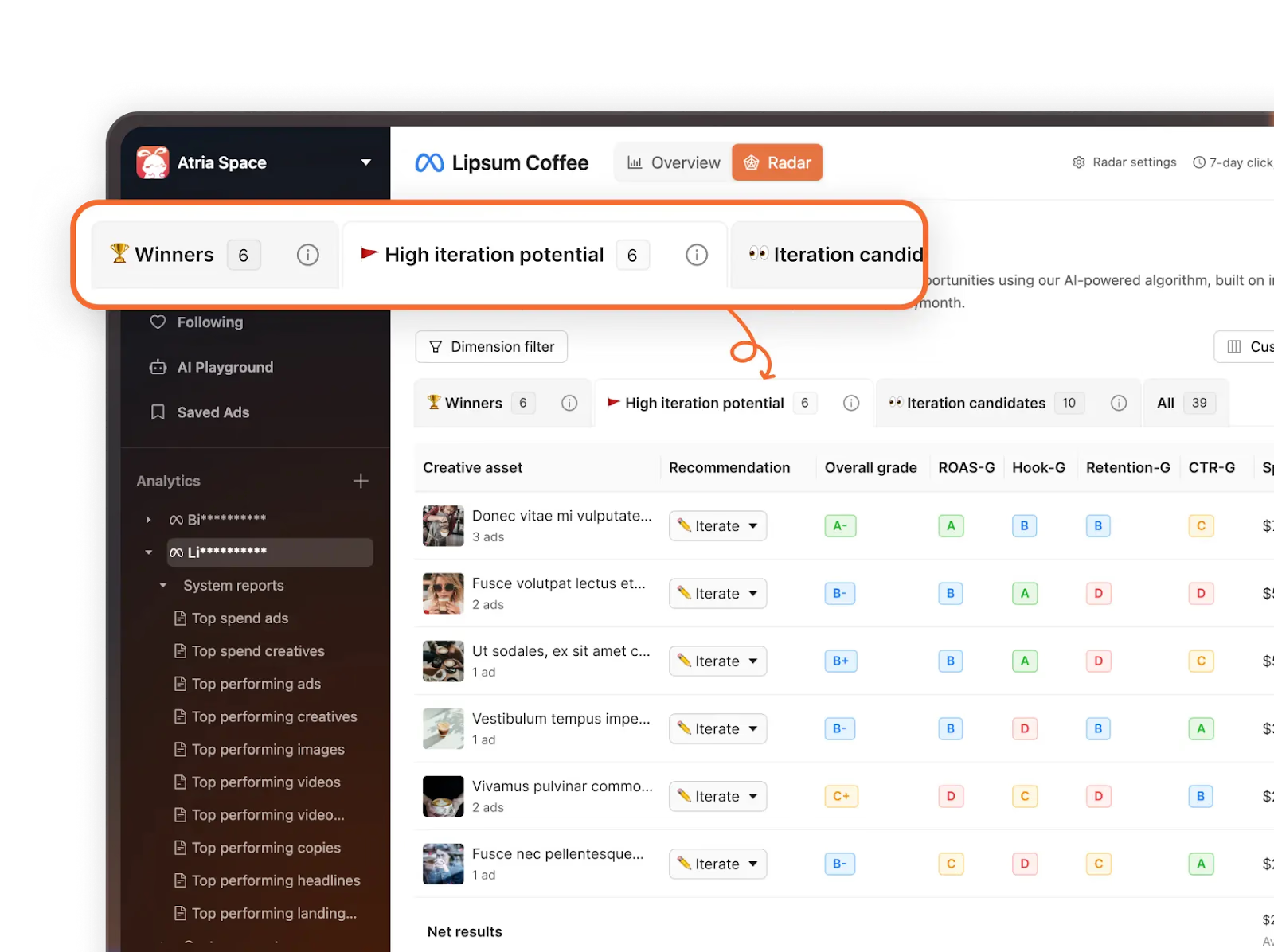The height and width of the screenshot is (952, 1274).
Task: Click the Atria Space rabbit logo
Action: click(152, 162)
